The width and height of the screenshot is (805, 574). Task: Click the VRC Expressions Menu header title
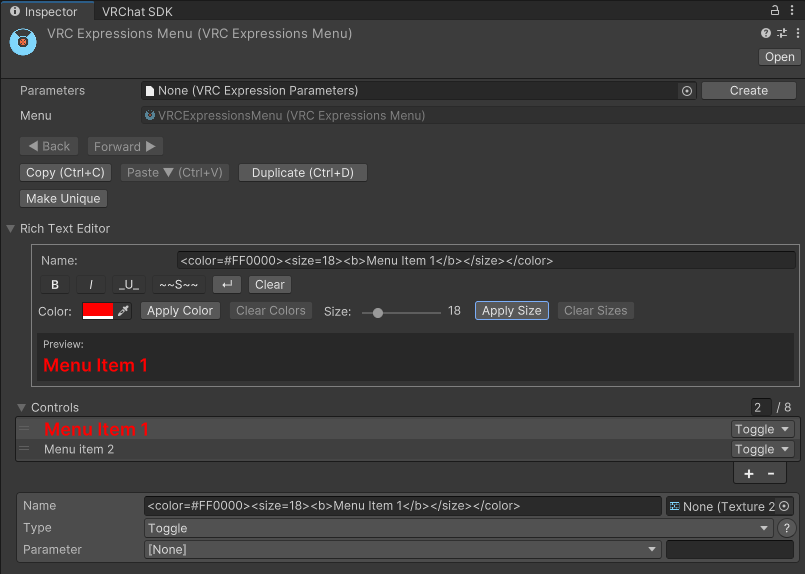(x=199, y=33)
